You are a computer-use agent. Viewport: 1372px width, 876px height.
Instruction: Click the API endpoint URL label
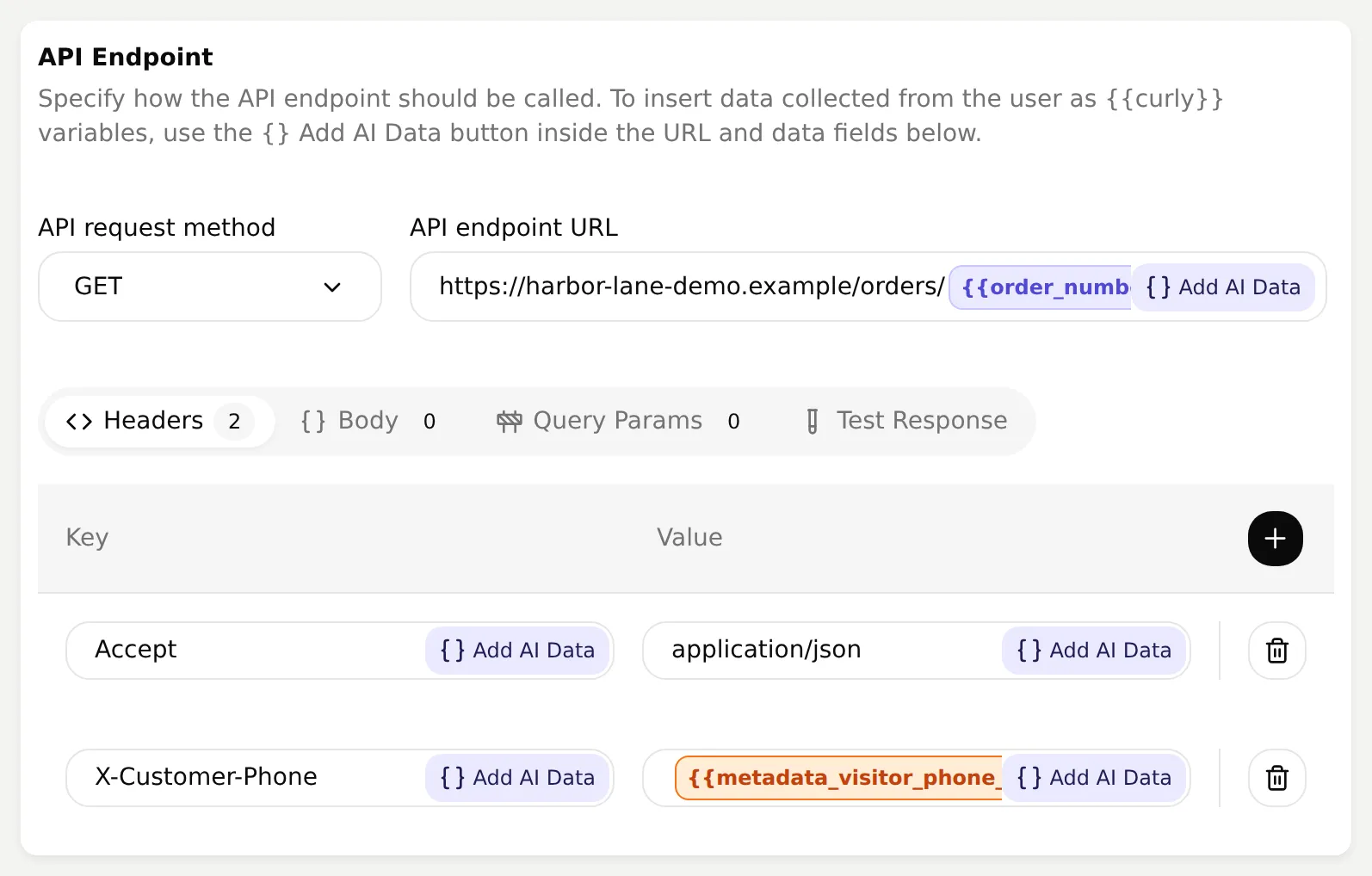514,227
